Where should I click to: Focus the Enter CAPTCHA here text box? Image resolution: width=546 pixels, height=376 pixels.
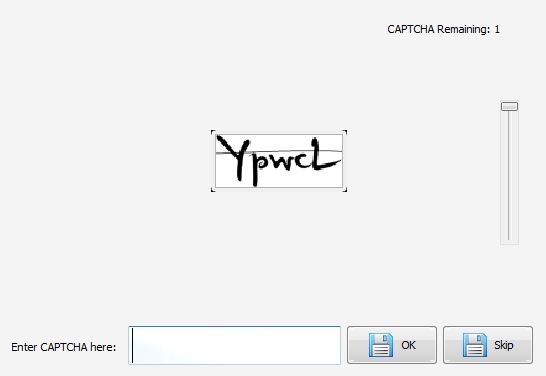click(234, 345)
